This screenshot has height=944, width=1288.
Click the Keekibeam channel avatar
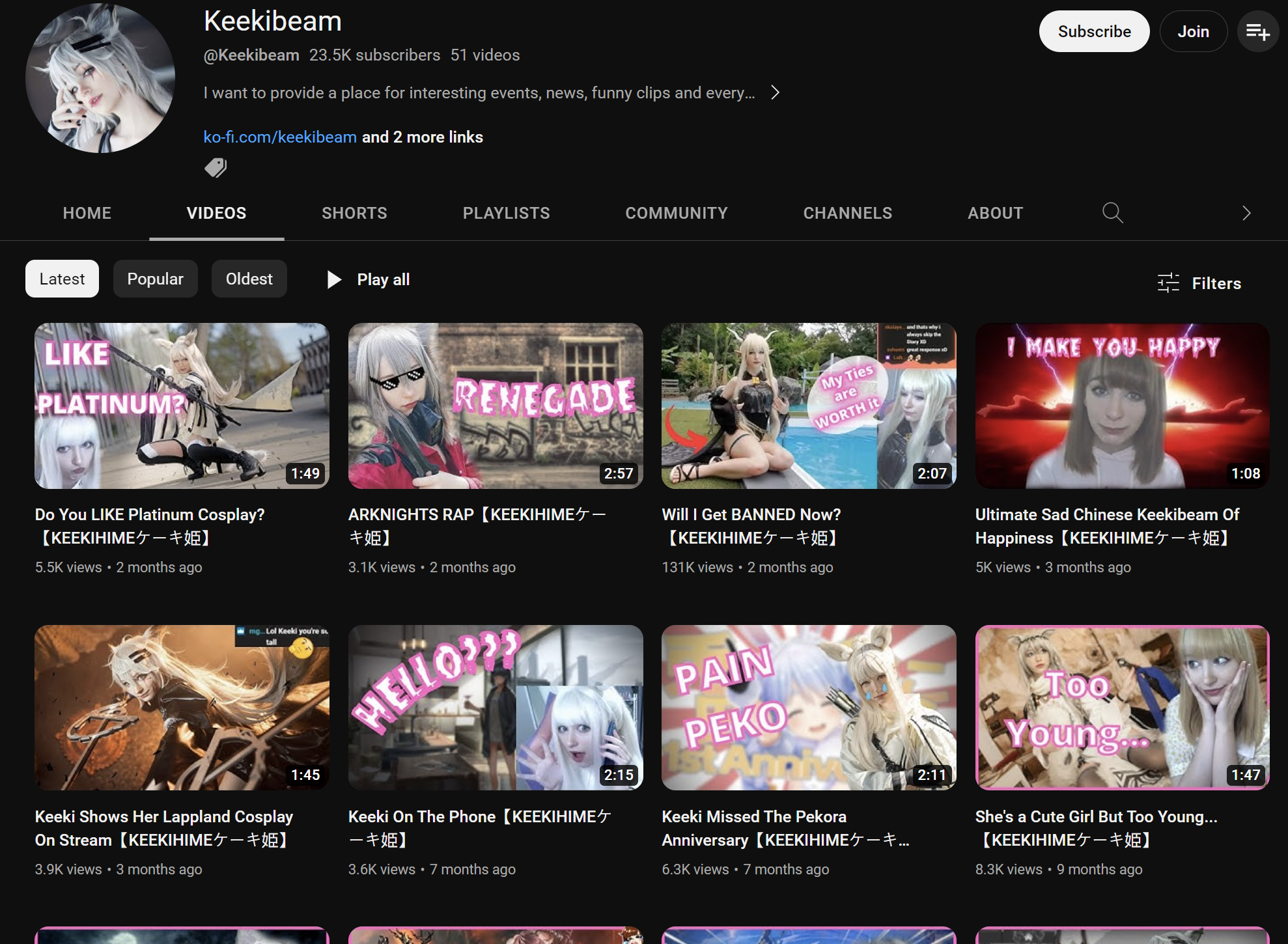100,78
